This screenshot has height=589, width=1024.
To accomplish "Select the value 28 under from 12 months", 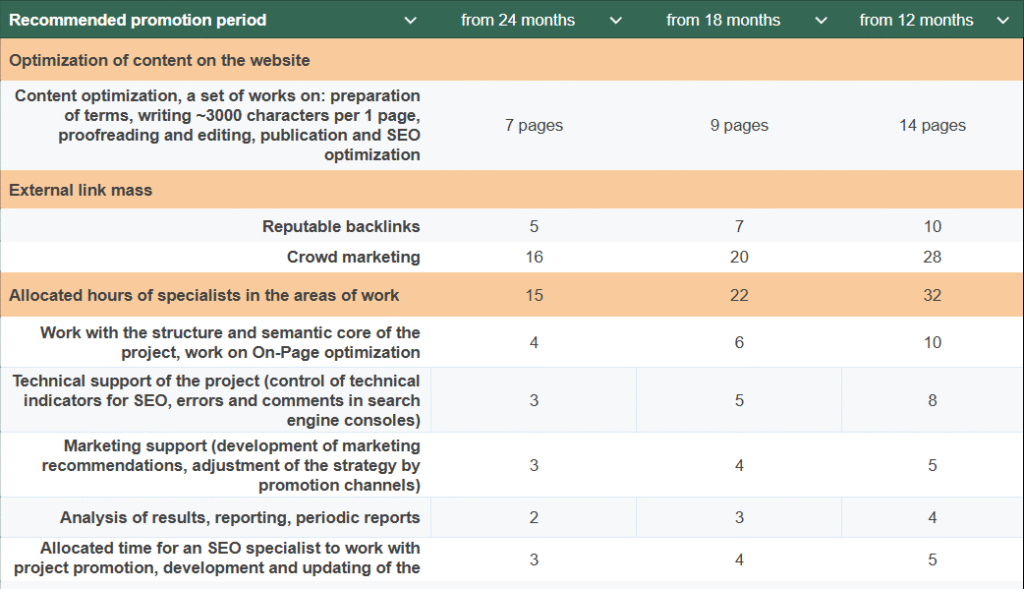I will (932, 256).
